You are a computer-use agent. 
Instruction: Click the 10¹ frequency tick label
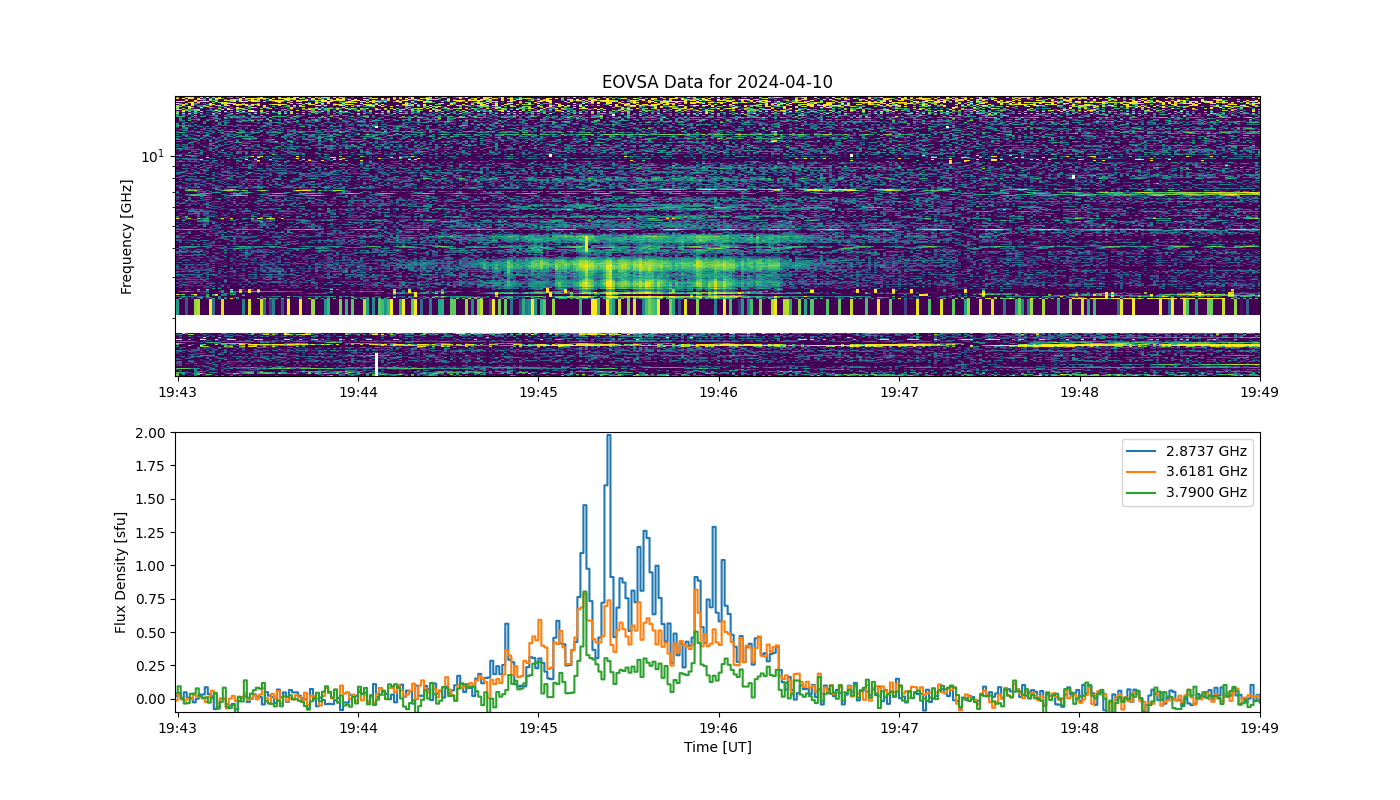click(x=152, y=156)
